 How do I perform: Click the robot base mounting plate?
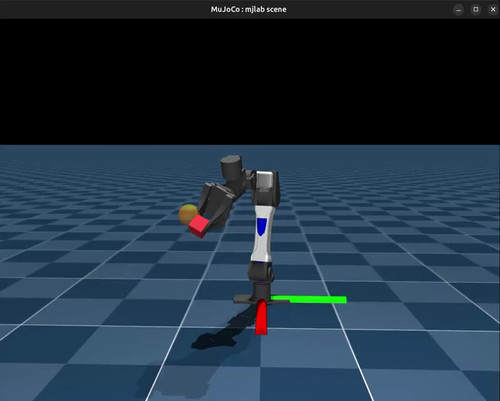pyautogui.click(x=261, y=300)
